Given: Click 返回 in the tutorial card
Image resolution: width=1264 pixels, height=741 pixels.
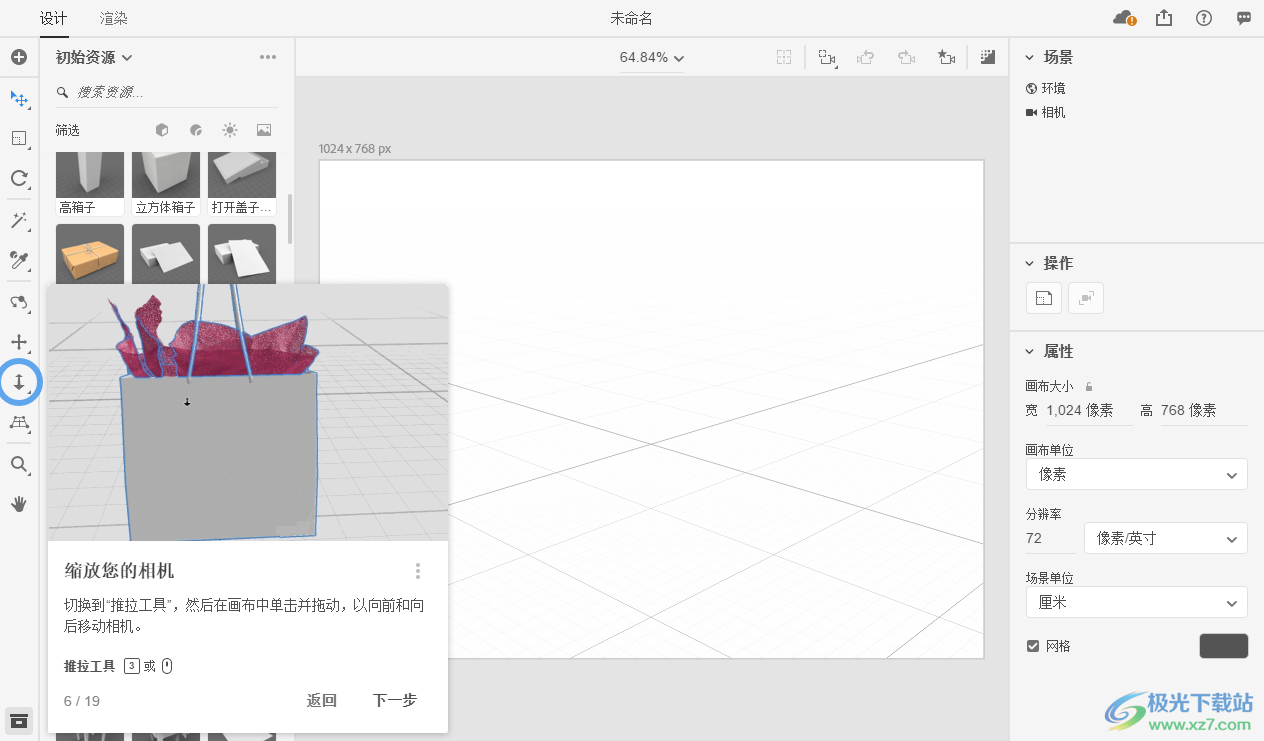Looking at the screenshot, I should click(321, 700).
